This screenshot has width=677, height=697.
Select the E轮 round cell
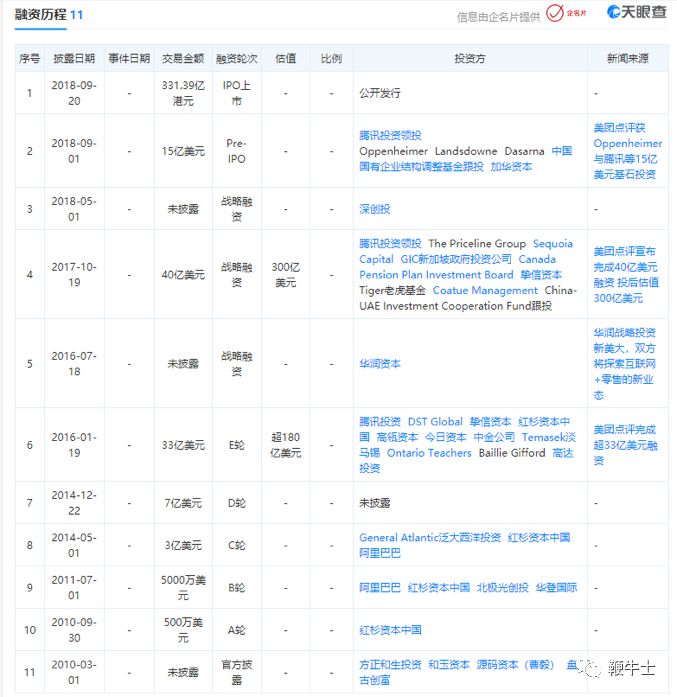click(x=236, y=445)
